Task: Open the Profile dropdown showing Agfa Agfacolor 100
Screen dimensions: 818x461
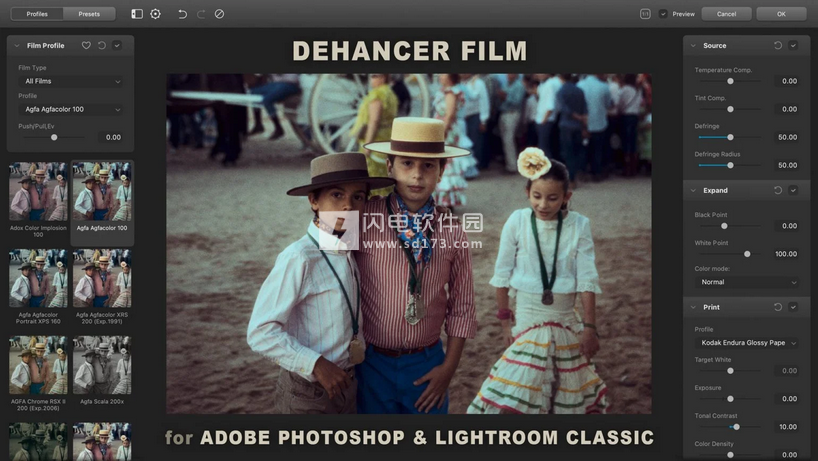Action: tap(71, 110)
